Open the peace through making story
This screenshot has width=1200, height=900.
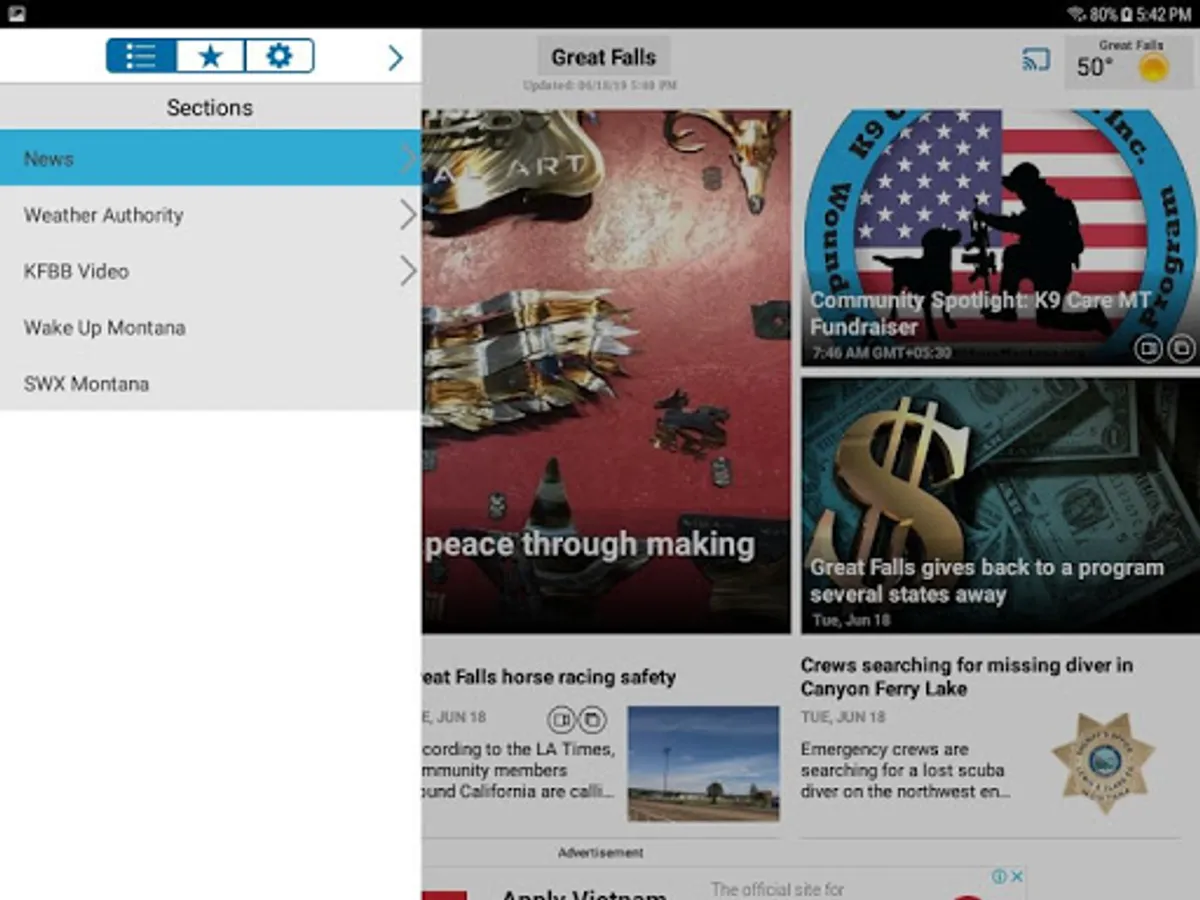pyautogui.click(x=606, y=371)
